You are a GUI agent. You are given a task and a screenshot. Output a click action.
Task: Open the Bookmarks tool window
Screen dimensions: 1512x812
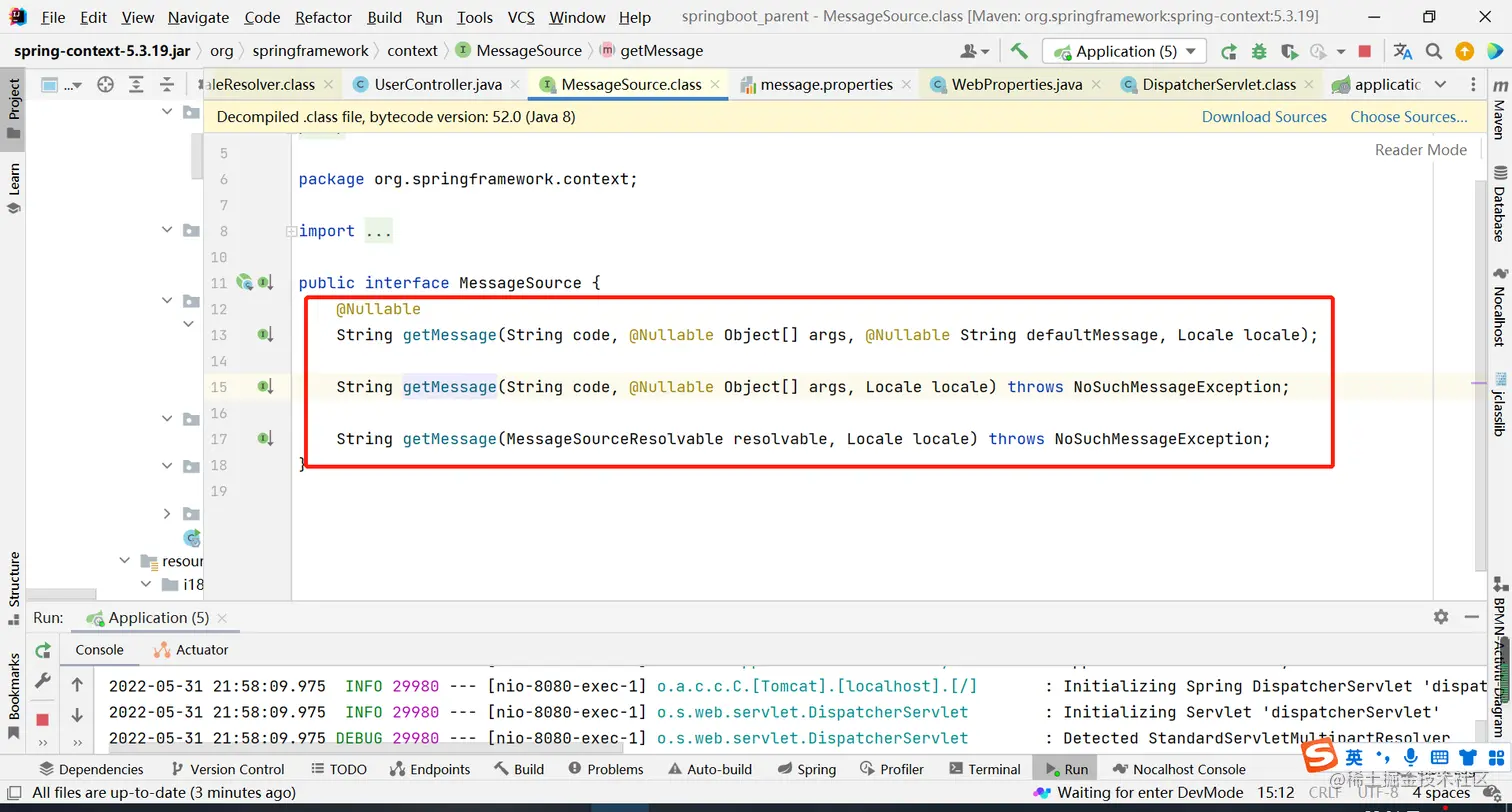click(x=14, y=697)
